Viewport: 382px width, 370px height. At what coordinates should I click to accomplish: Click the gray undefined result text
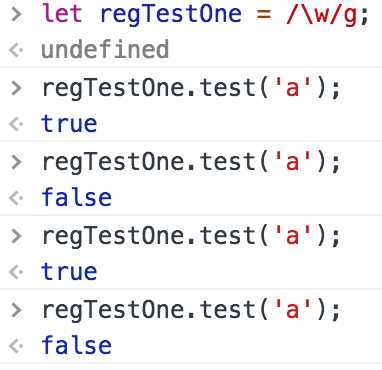pos(105,50)
